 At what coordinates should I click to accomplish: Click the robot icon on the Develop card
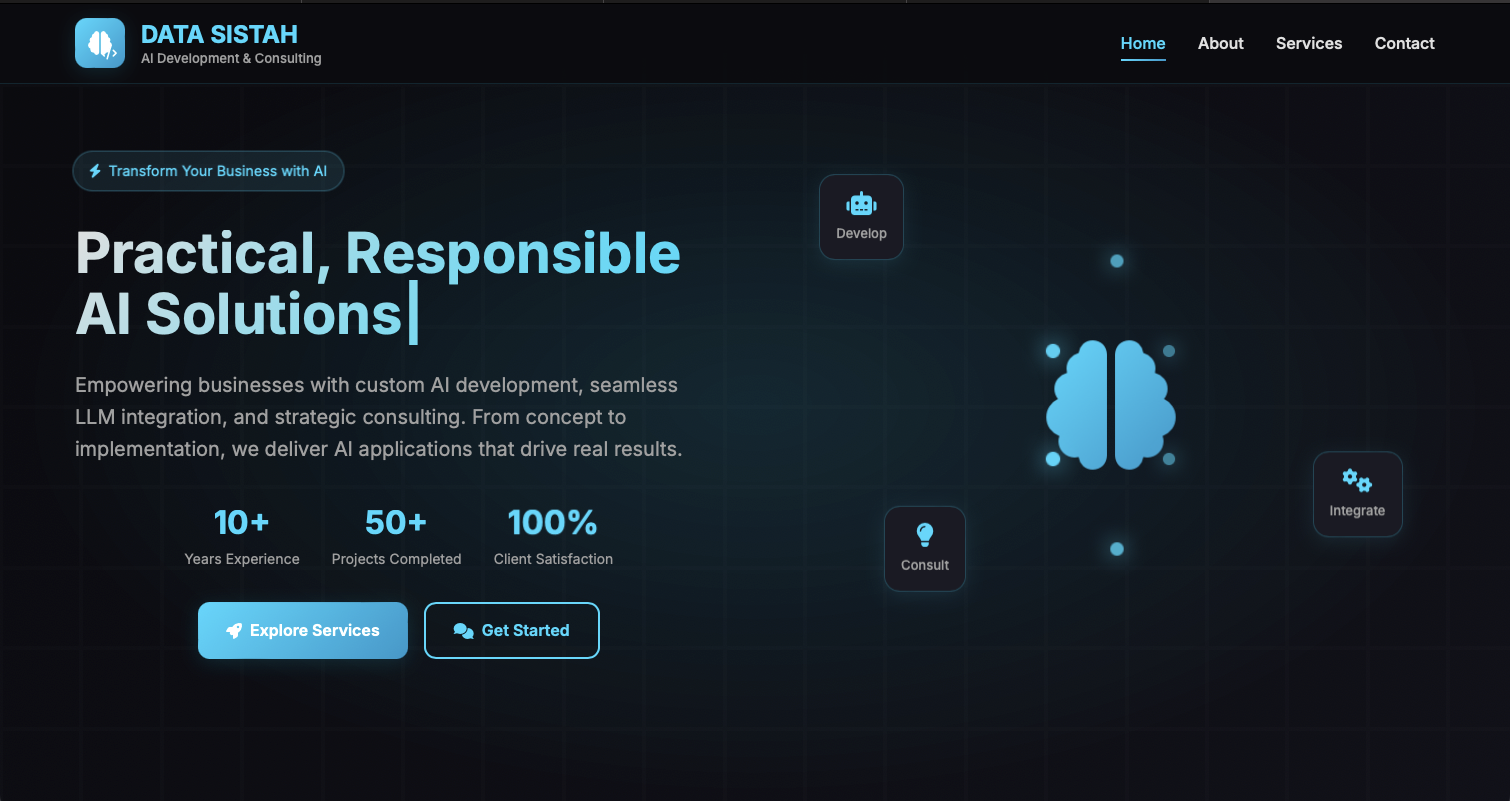click(861, 204)
